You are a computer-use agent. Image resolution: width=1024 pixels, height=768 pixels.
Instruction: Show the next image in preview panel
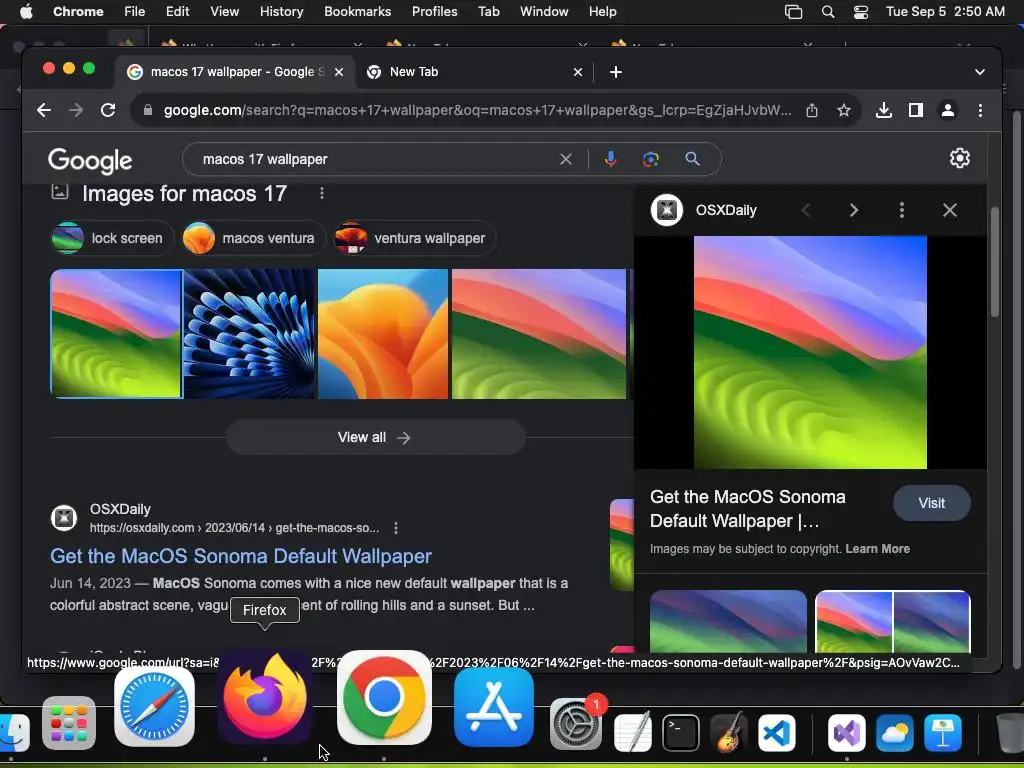click(854, 210)
